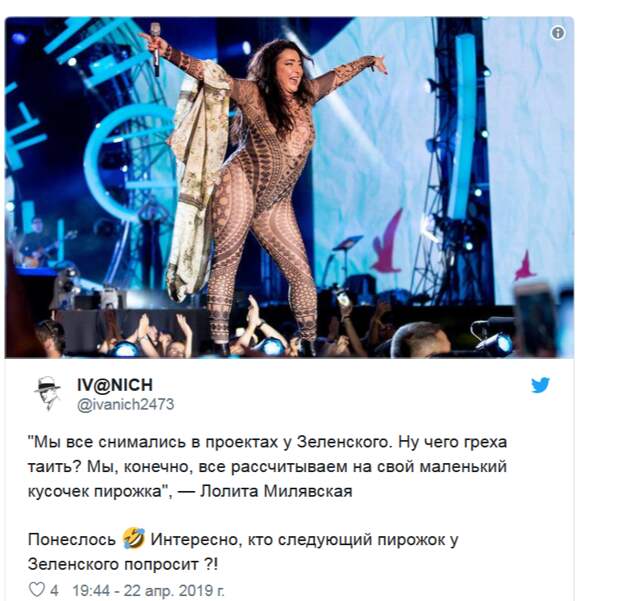Click the phrase "кусочек пирожка" in the quote
The image size is (620, 601).
pos(95,491)
